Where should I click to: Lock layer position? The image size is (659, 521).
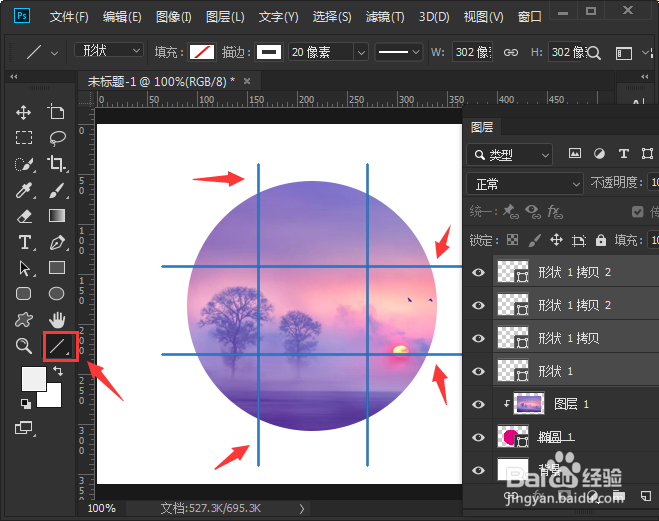tap(556, 240)
